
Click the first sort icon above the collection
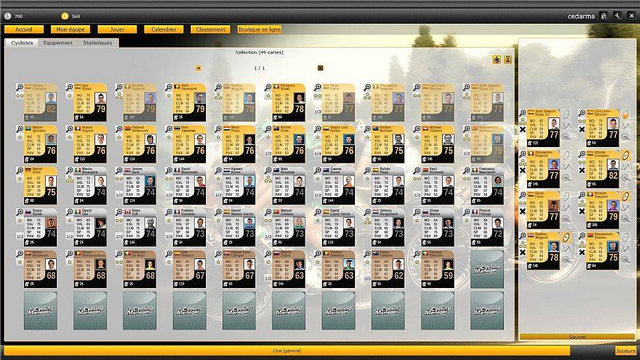496,60
